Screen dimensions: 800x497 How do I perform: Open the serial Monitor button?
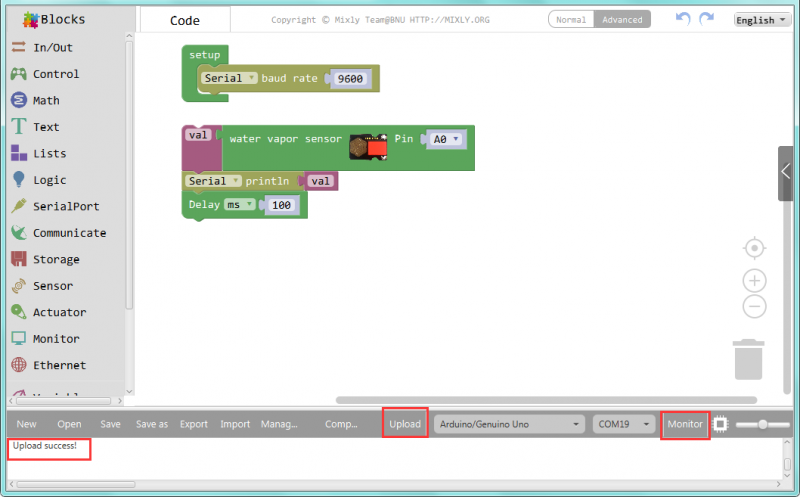coord(685,424)
